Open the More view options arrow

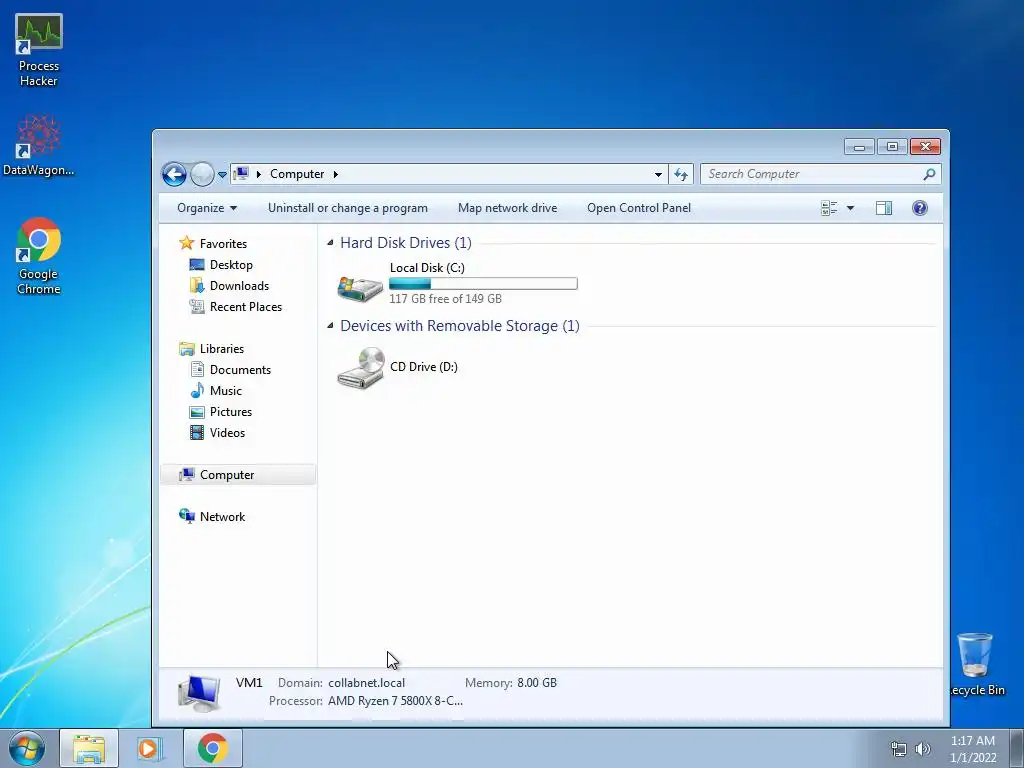pos(850,208)
